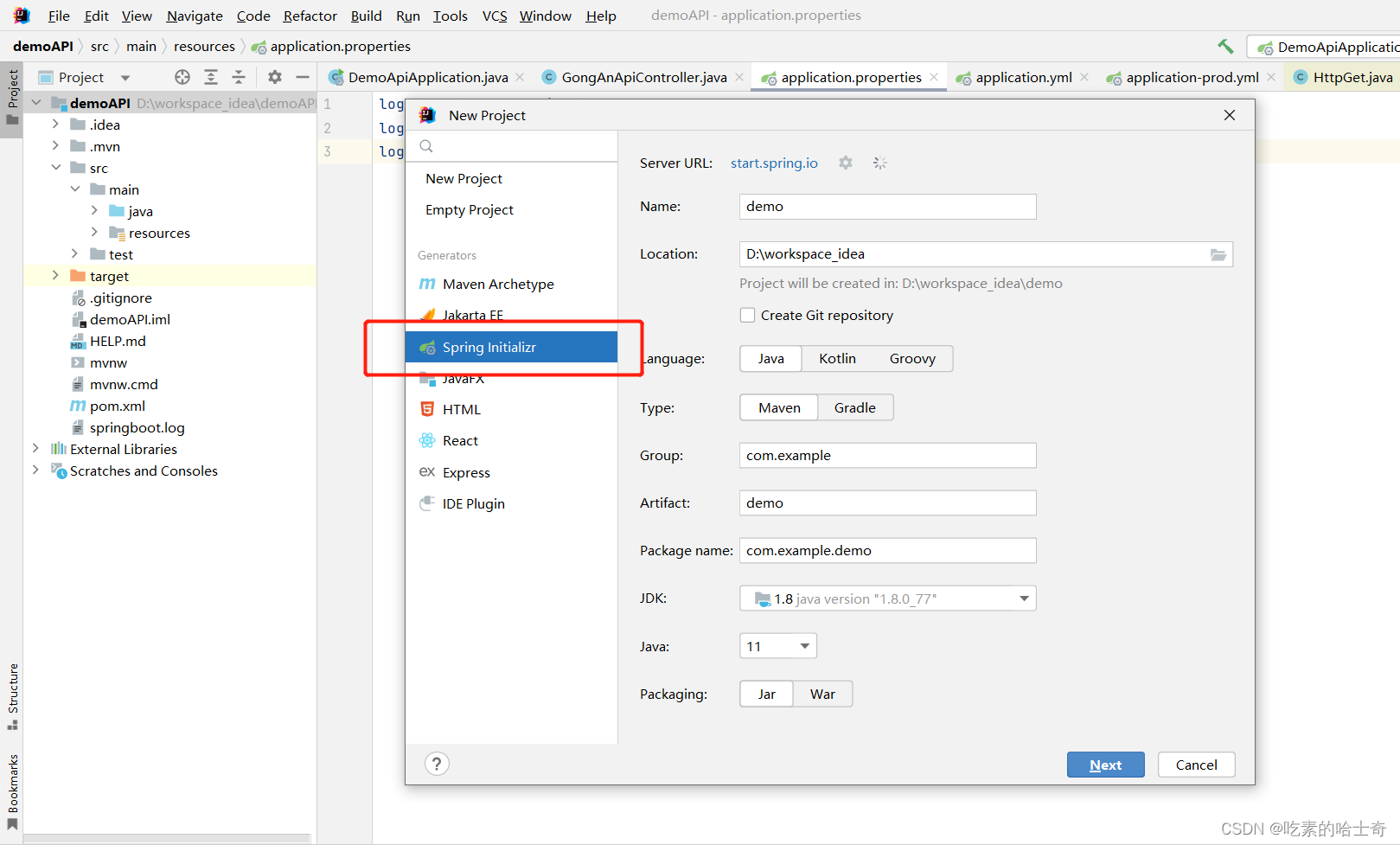The height and width of the screenshot is (845, 1400).
Task: Select Gradle project type
Action: point(854,407)
